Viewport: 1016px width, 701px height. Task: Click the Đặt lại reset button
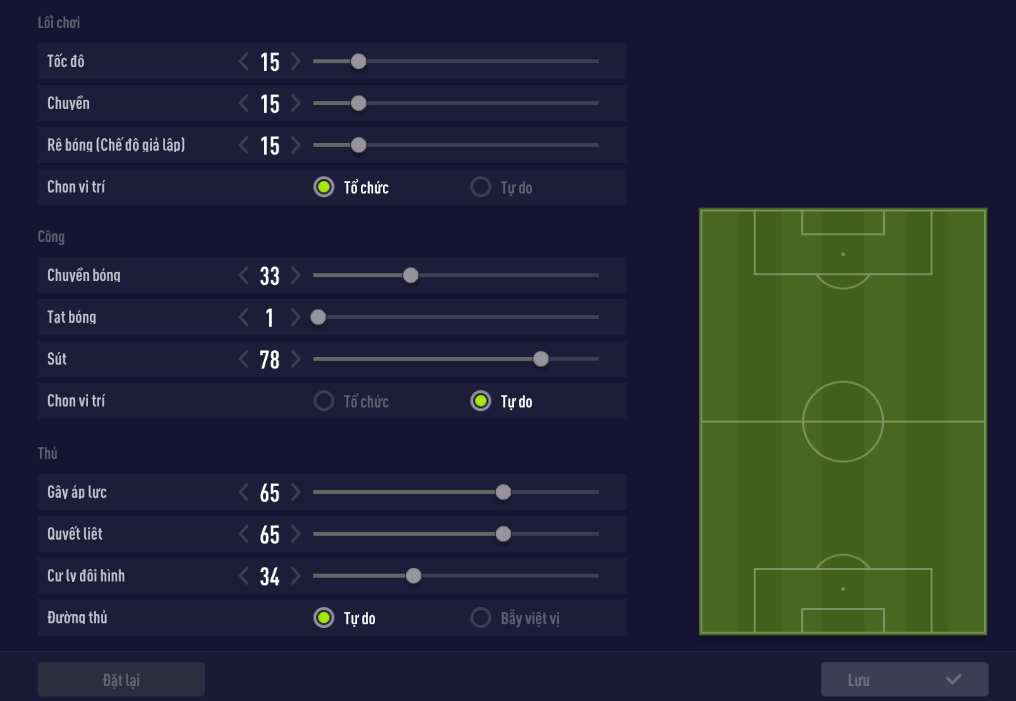[x=121, y=680]
